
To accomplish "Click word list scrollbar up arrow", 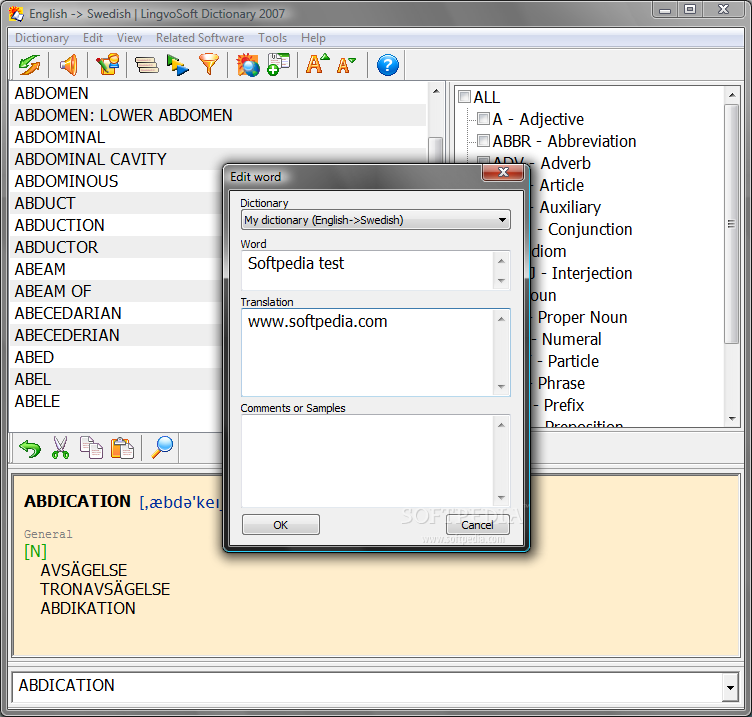I will click(436, 91).
